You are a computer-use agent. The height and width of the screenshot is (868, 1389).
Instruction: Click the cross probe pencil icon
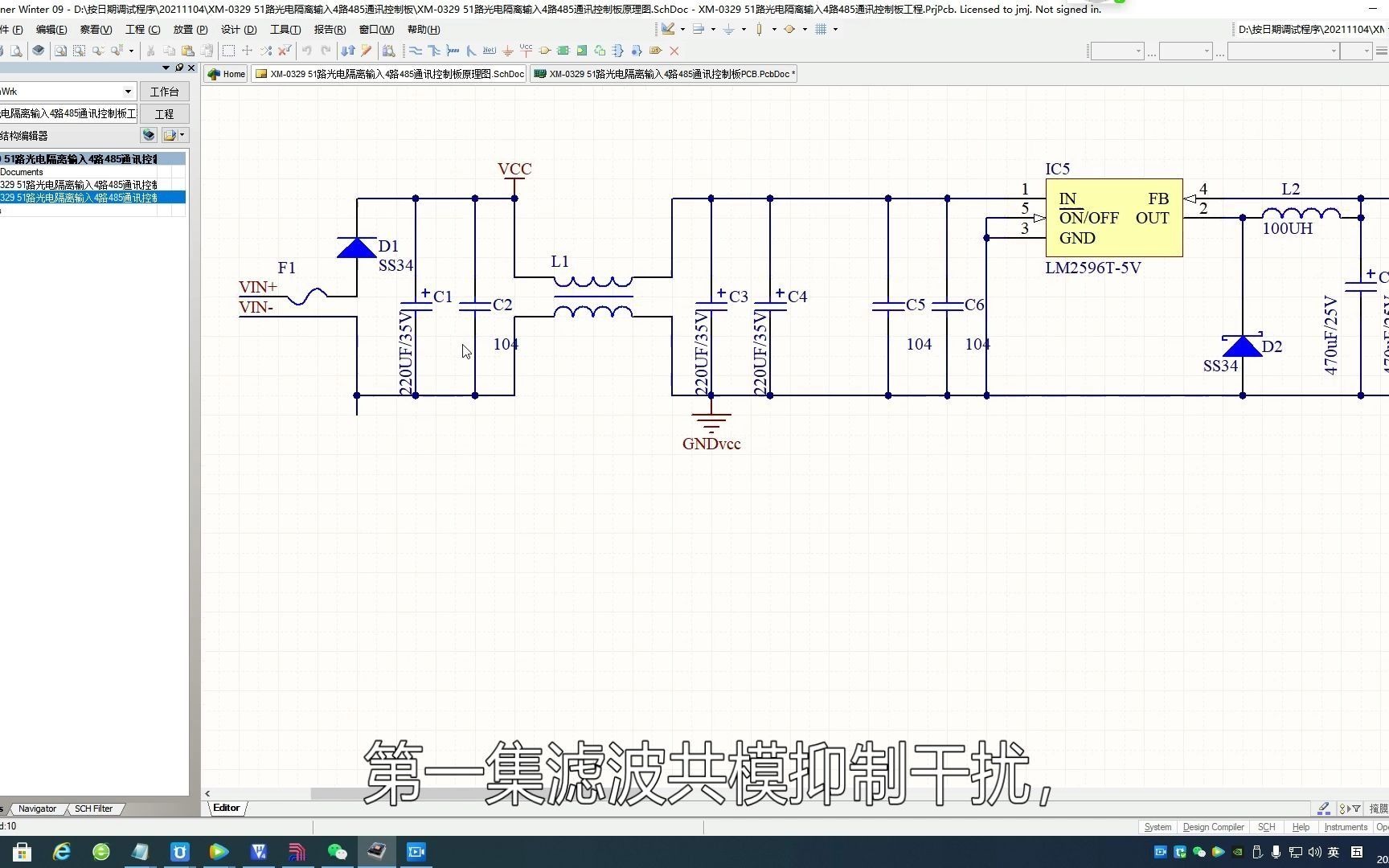[367, 51]
